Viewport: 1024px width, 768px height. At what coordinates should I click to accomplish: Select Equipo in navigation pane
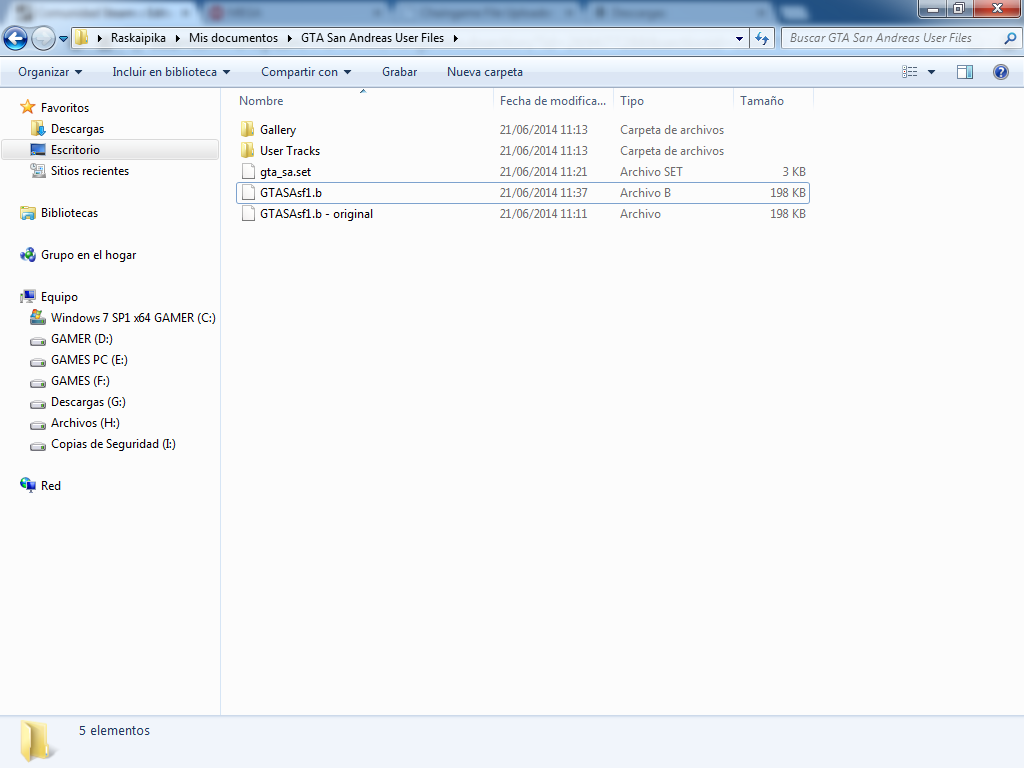coord(59,296)
